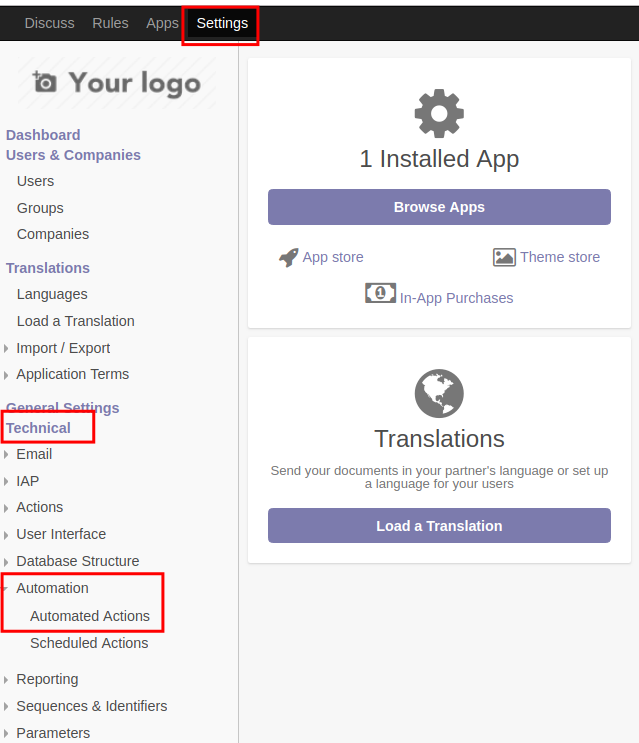Image resolution: width=639 pixels, height=743 pixels.
Task: Switch to the Apps menu
Action: pos(162,23)
